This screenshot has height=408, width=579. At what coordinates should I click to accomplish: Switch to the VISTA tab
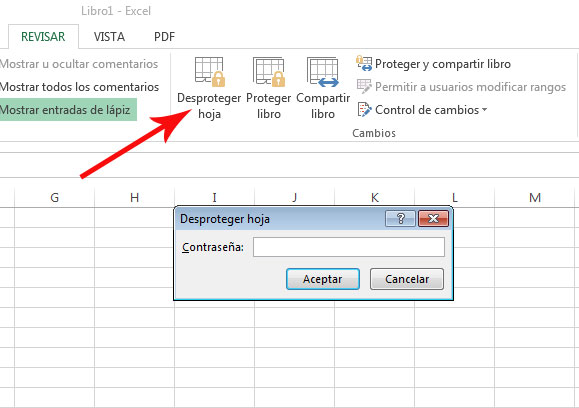(x=109, y=37)
